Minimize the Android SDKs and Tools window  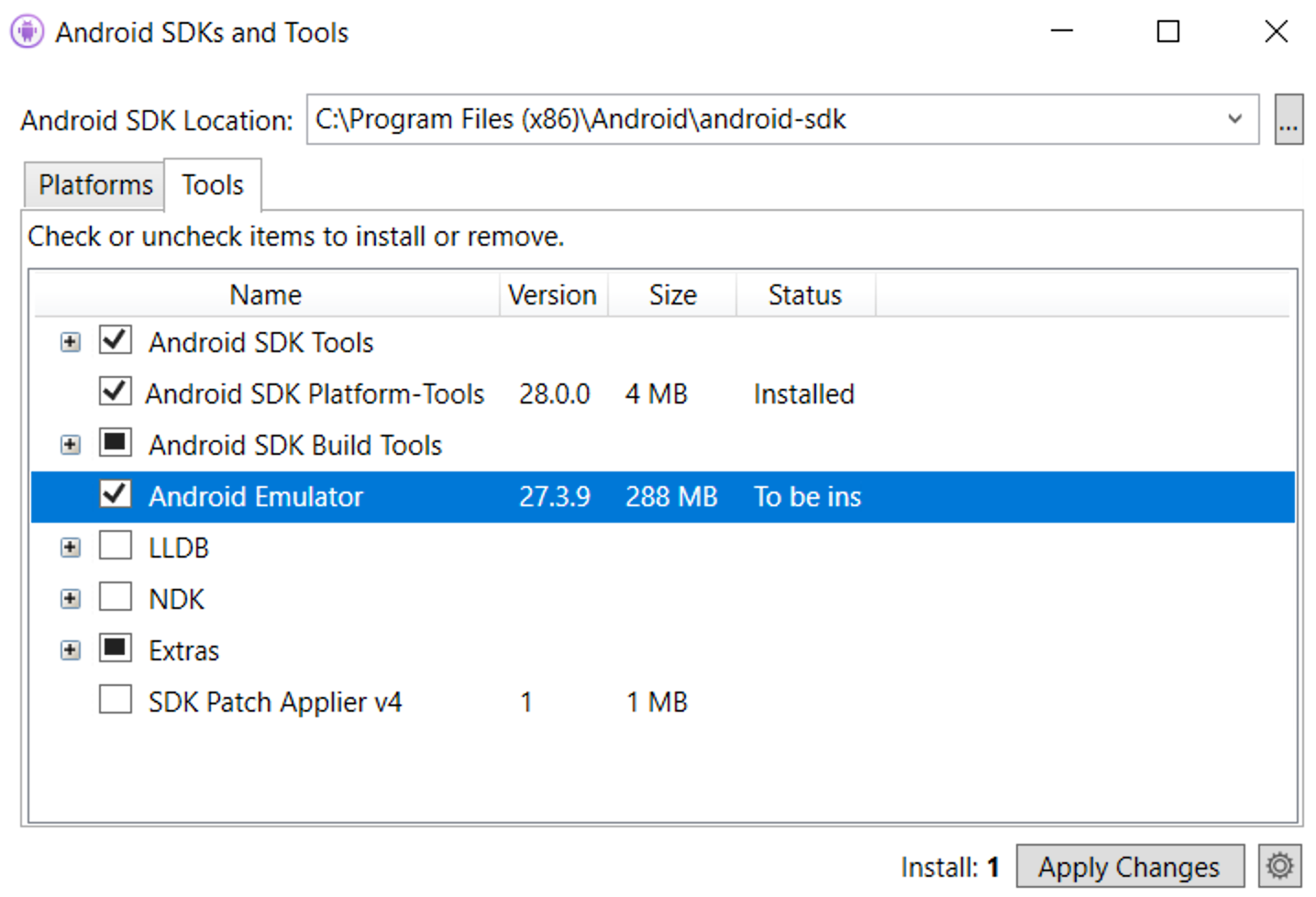click(1062, 31)
